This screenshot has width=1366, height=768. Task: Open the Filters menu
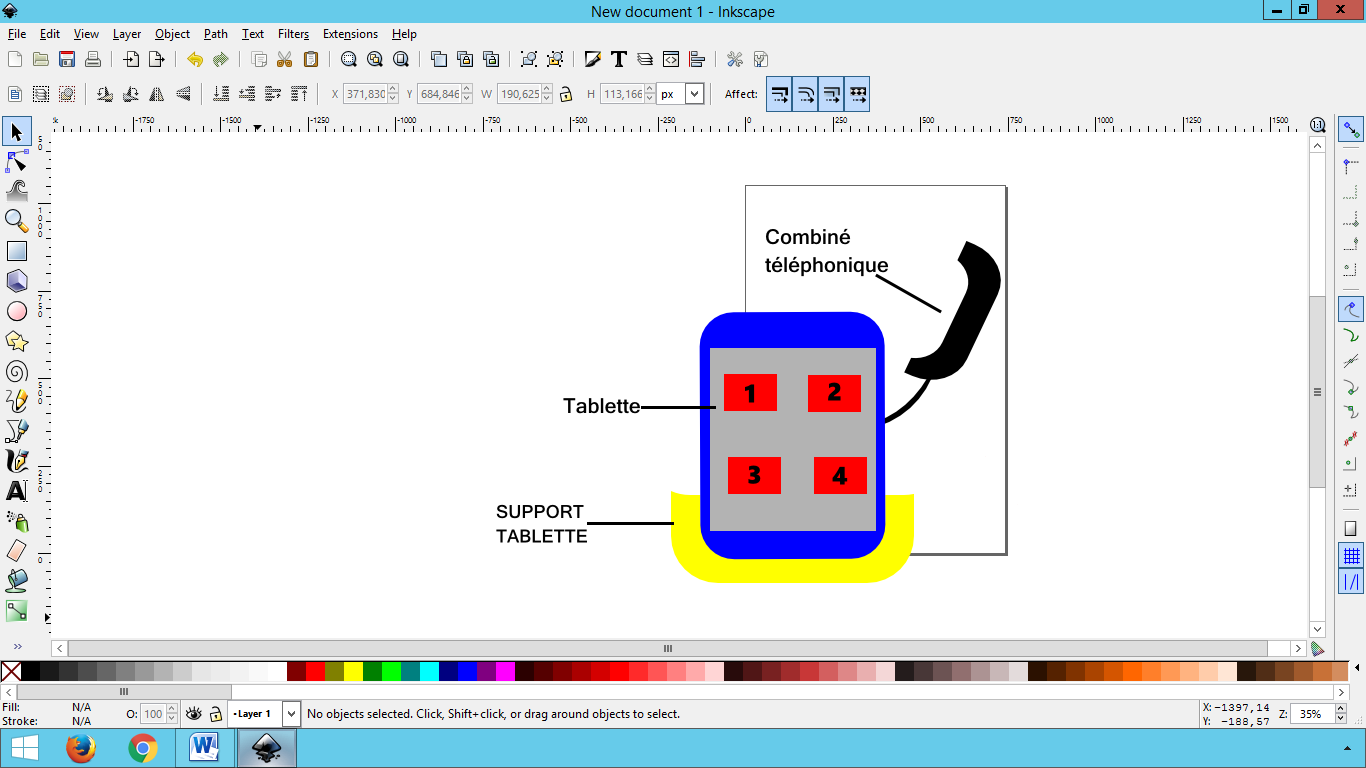(x=293, y=34)
